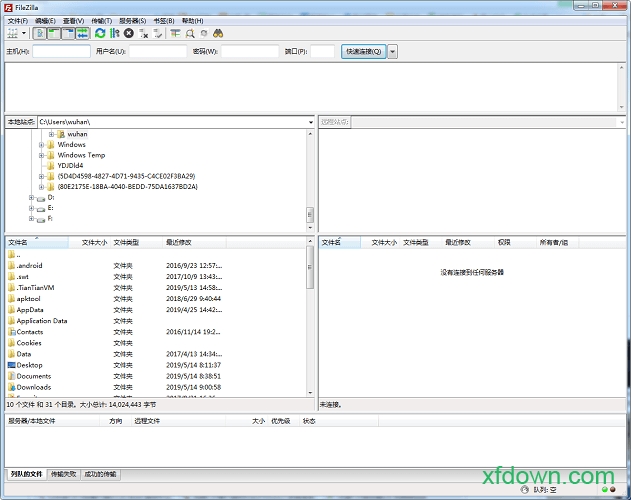Expand the E: drive node
Image resolution: width=631 pixels, height=500 pixels.
[31, 208]
